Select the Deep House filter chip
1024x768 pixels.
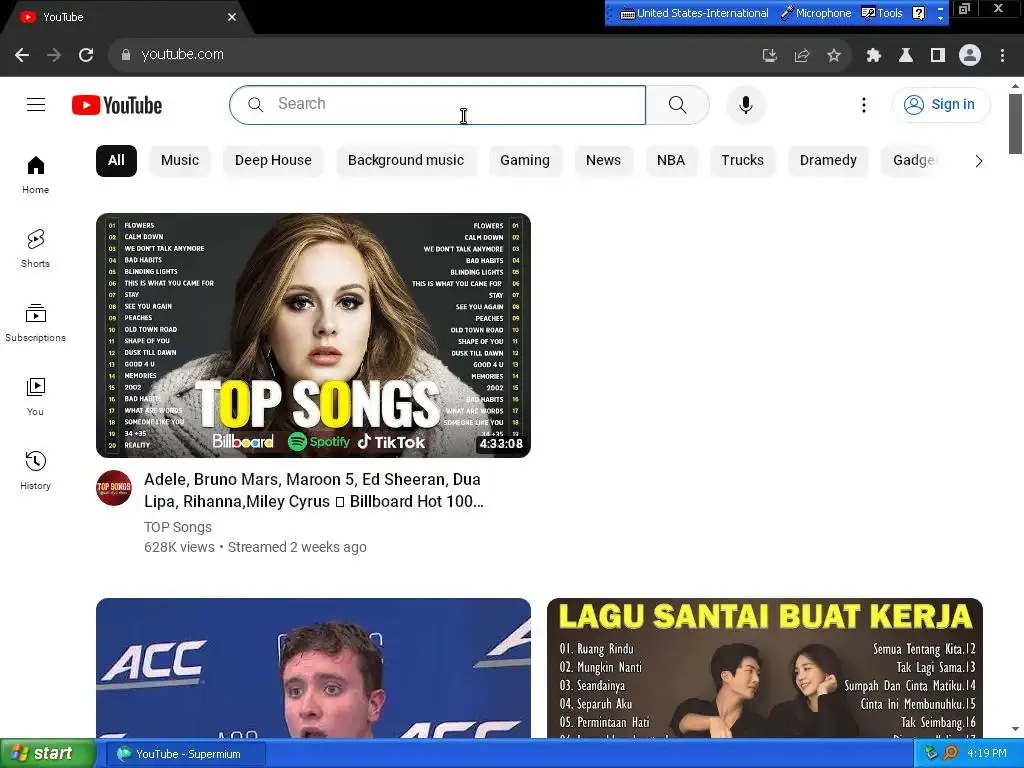point(273,161)
